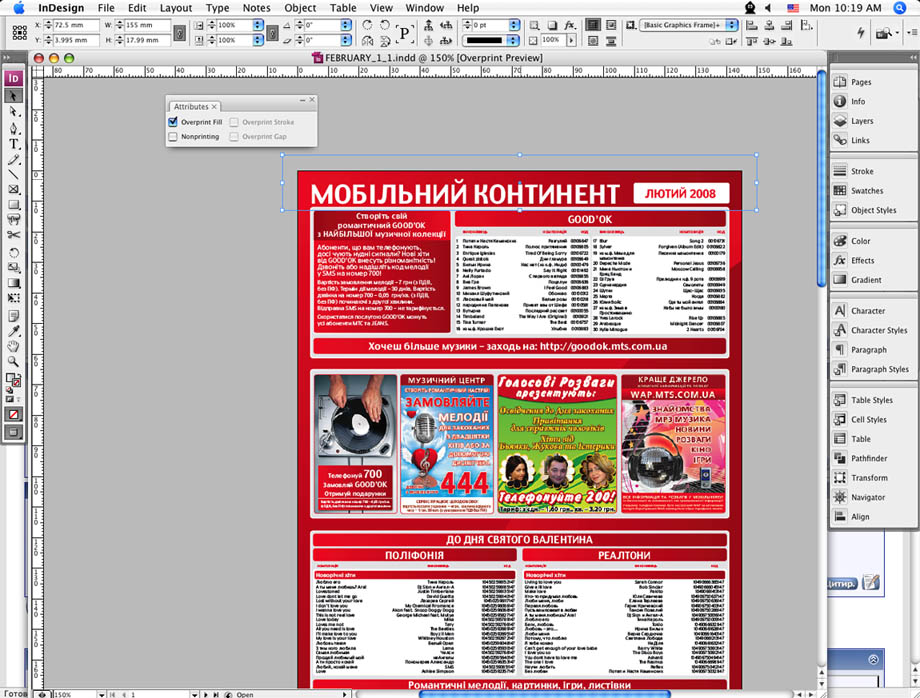Open the Basic Graphics Frame style dropdown
The image size is (920, 698).
[732, 25]
